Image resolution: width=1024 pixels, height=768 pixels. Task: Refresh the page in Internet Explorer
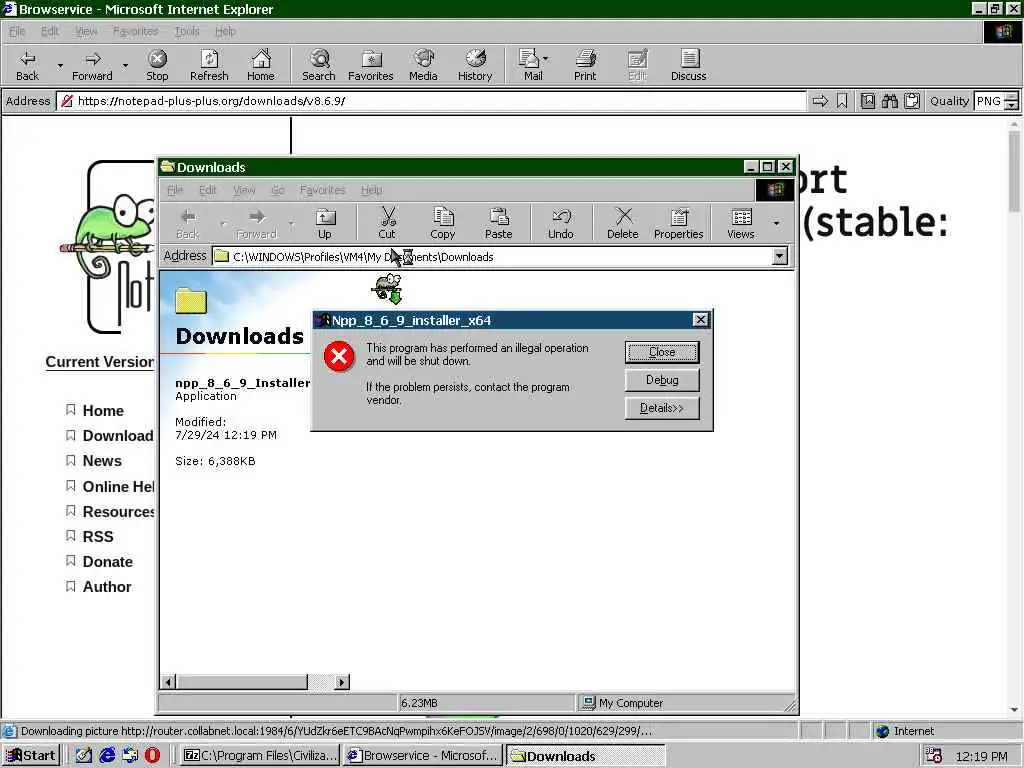[x=209, y=65]
